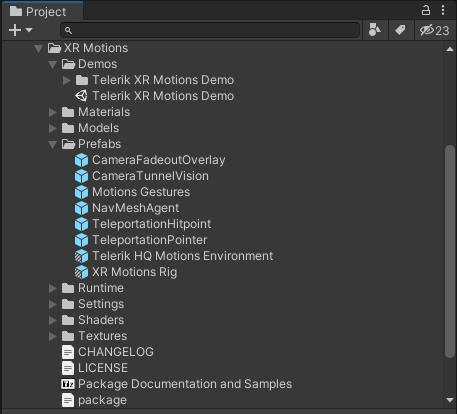457x414 pixels.
Task: Select the TeleportationPointer prefab cube icon
Action: (81, 240)
